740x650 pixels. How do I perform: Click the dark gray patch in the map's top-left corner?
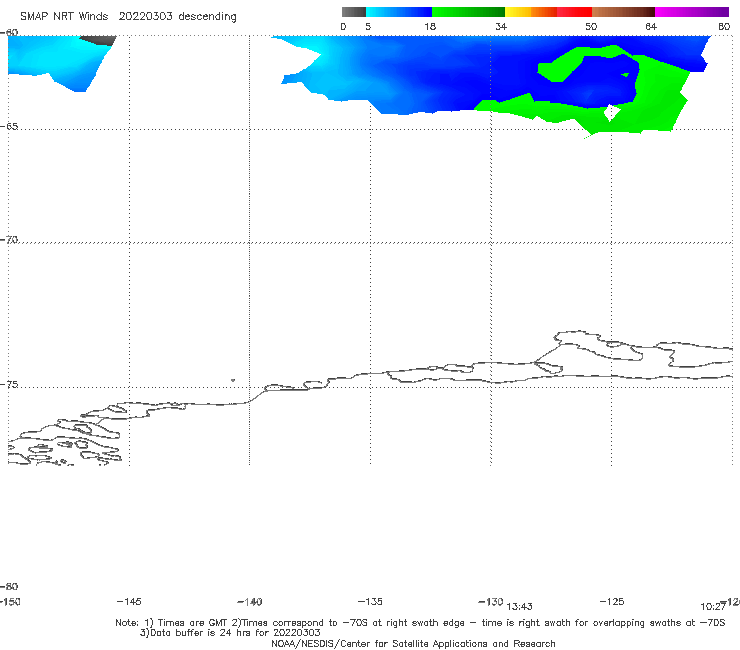pos(100,40)
